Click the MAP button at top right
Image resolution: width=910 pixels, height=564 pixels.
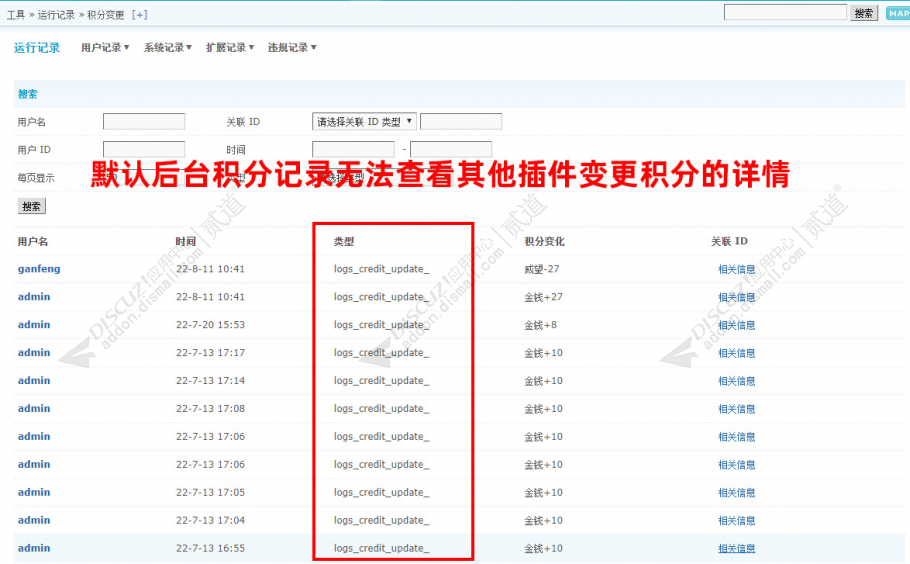tap(898, 13)
